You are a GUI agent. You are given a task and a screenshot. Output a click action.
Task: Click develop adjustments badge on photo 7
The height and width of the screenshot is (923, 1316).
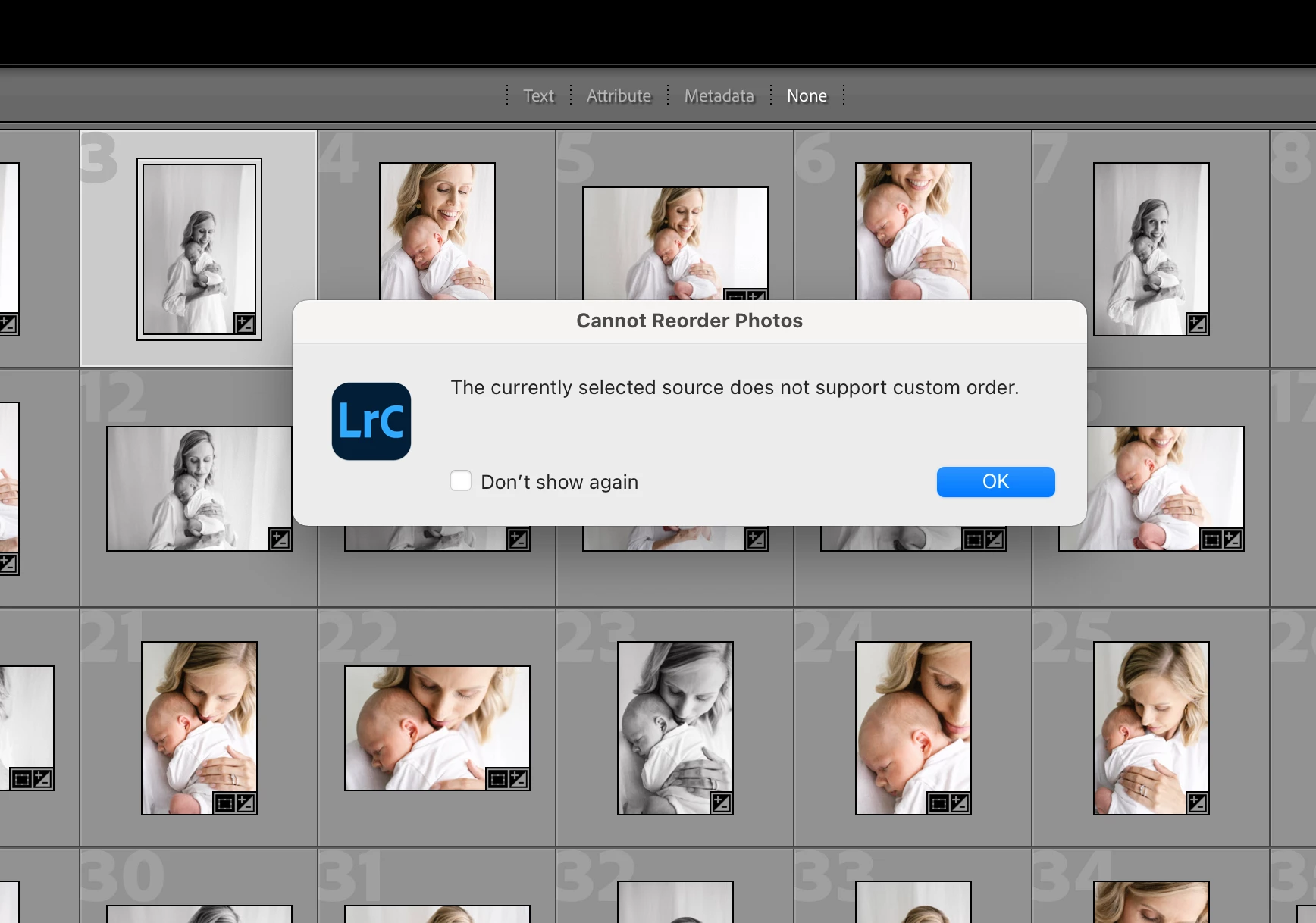point(1198,324)
